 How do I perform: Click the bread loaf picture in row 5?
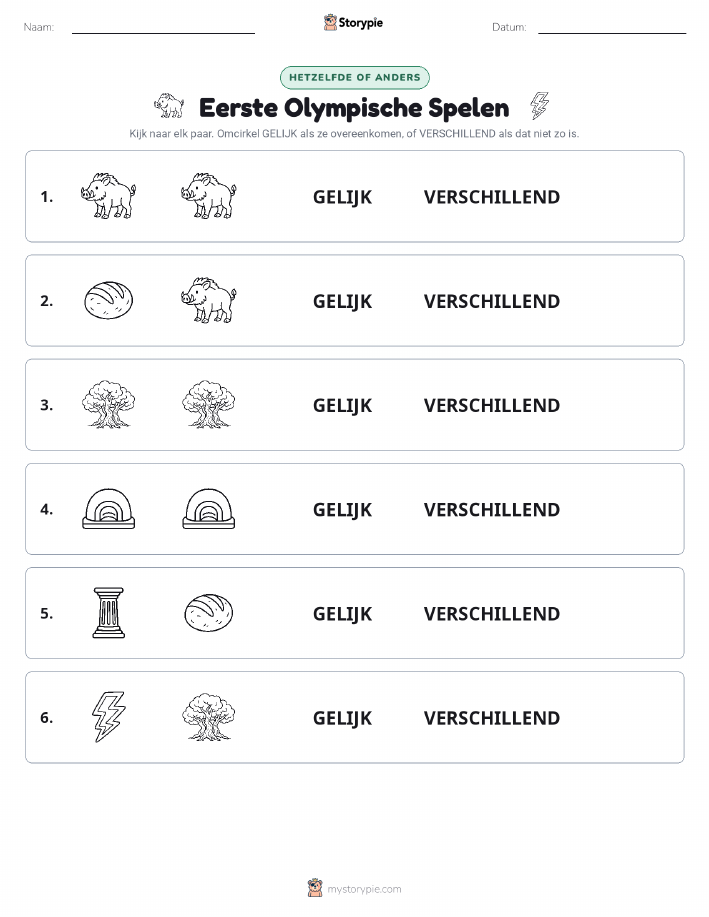(x=209, y=613)
